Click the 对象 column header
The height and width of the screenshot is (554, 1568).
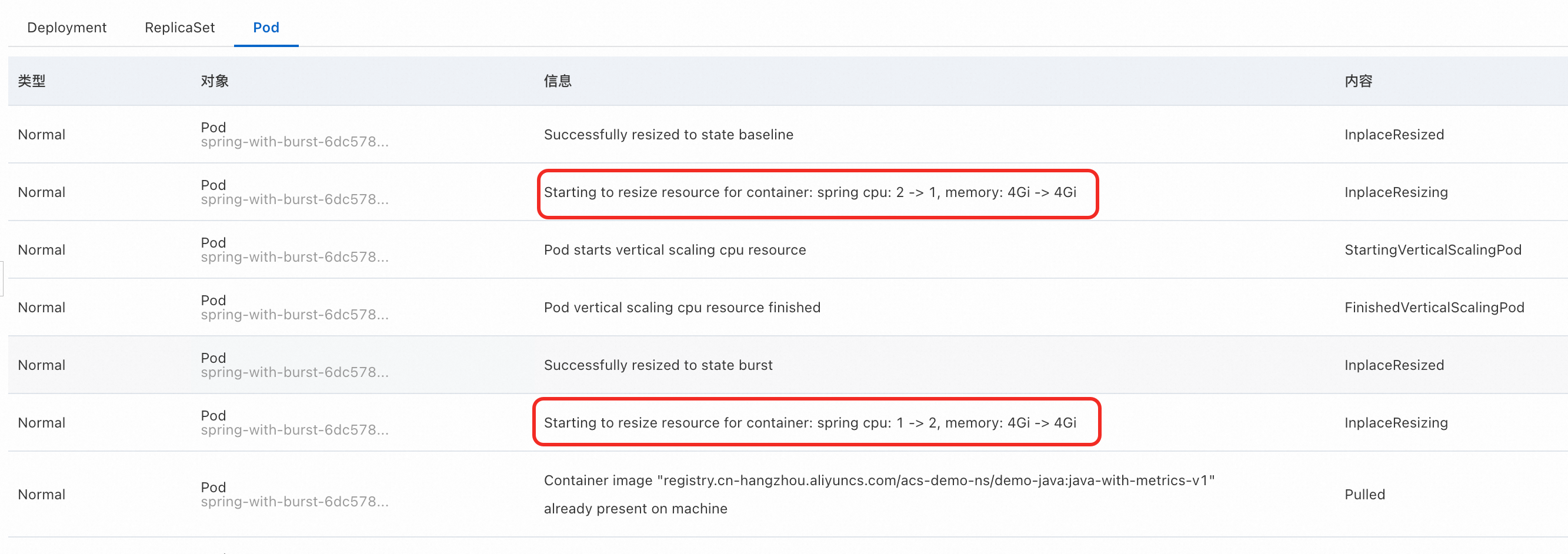click(x=215, y=81)
